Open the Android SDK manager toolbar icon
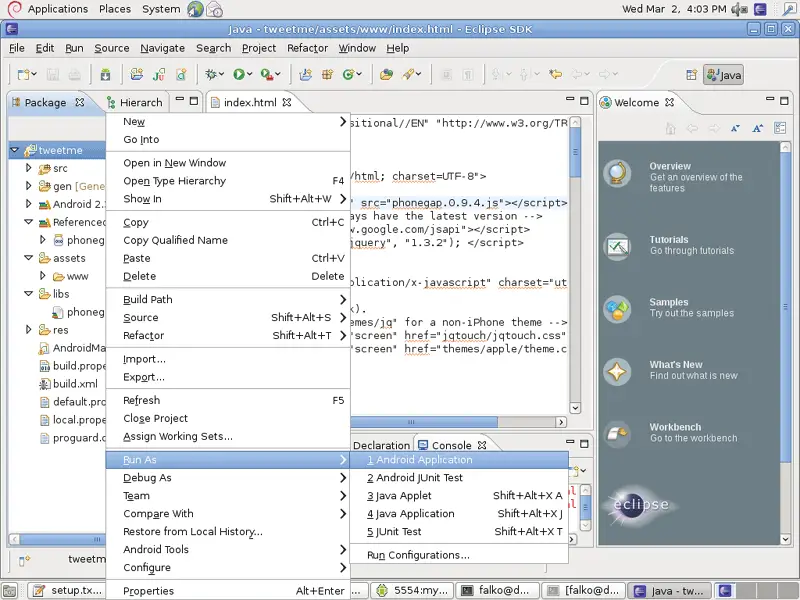The image size is (800, 600). pos(105,74)
